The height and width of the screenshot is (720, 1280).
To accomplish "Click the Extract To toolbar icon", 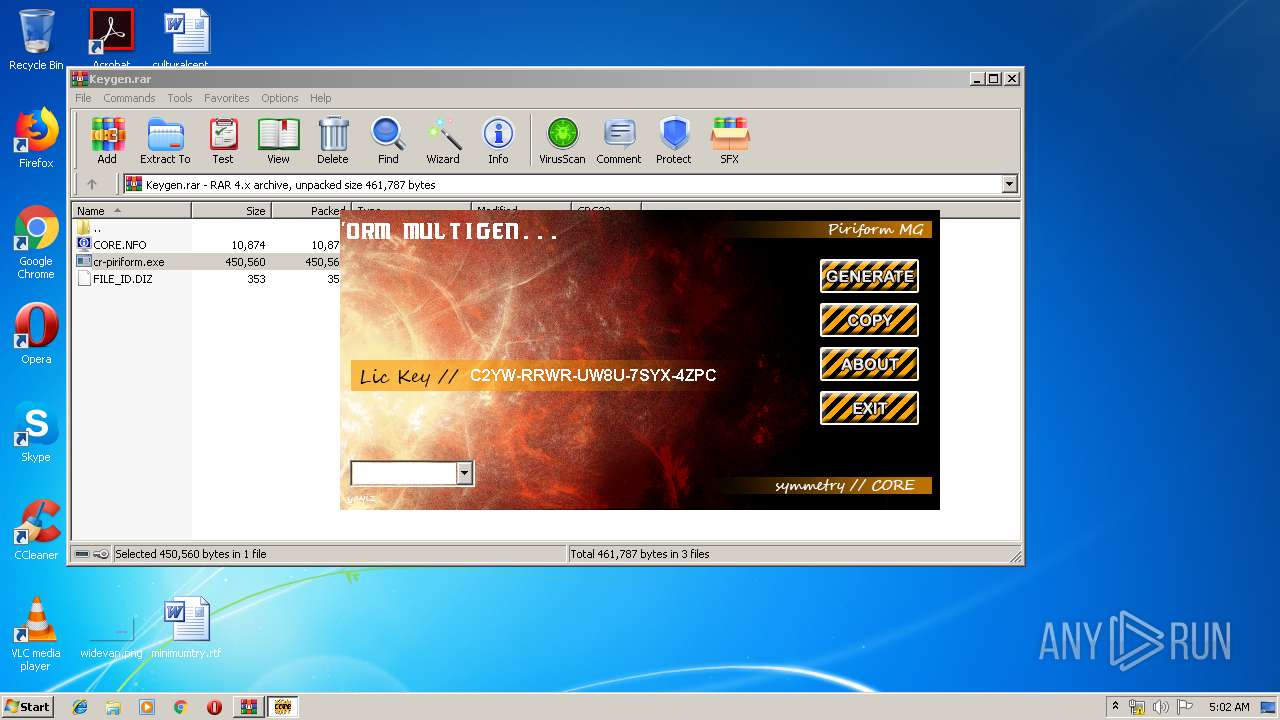I will 165,140.
